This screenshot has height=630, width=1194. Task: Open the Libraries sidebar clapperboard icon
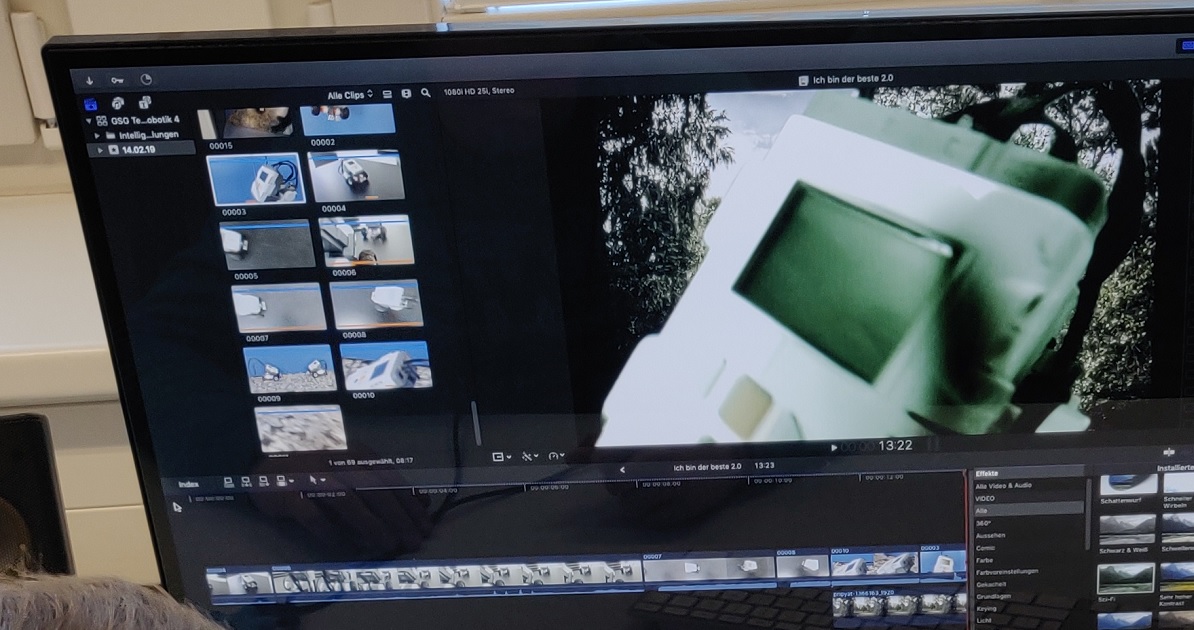pyautogui.click(x=91, y=103)
